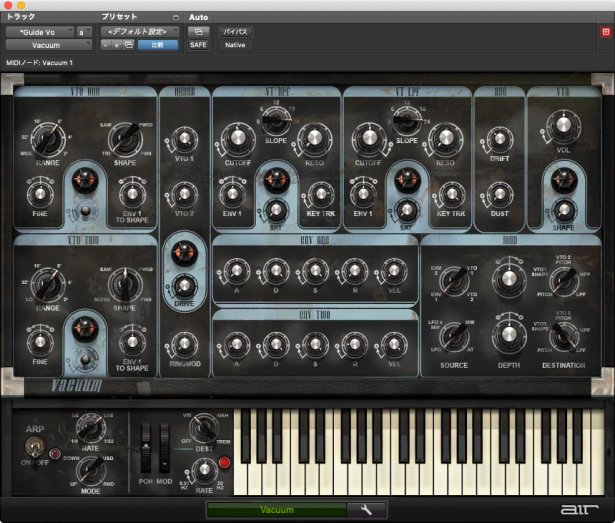The image size is (615, 523).
Task: Click Env Two release R knob
Action: tap(355, 344)
